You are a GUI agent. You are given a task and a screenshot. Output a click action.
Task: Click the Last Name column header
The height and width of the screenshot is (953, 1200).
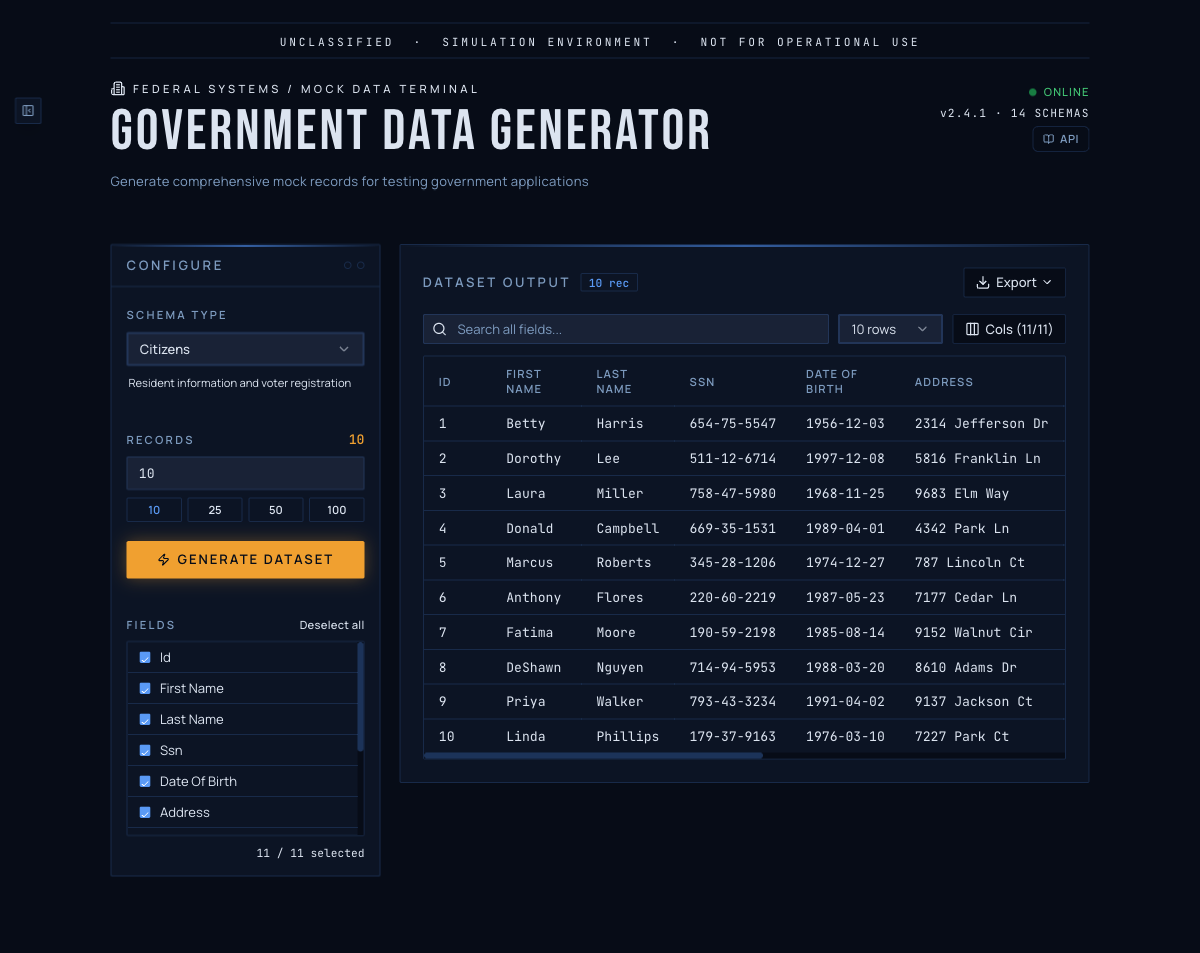tap(614, 382)
